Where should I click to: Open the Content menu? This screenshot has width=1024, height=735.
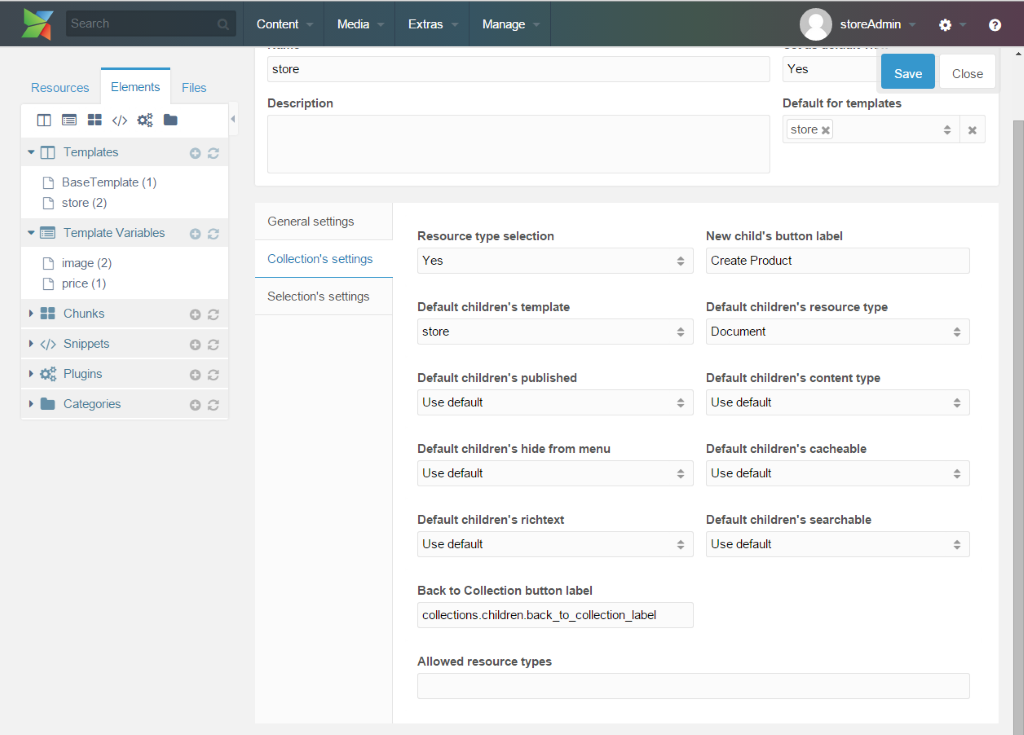click(x=284, y=24)
